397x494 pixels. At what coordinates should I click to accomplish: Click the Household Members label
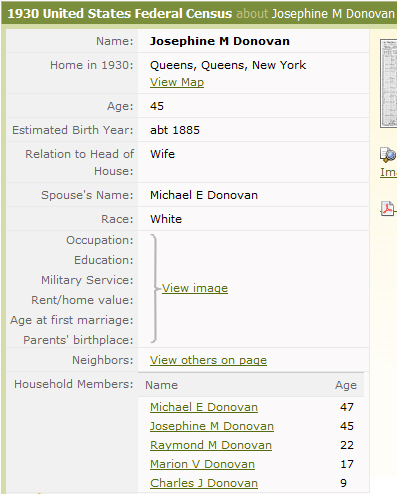pos(73,384)
